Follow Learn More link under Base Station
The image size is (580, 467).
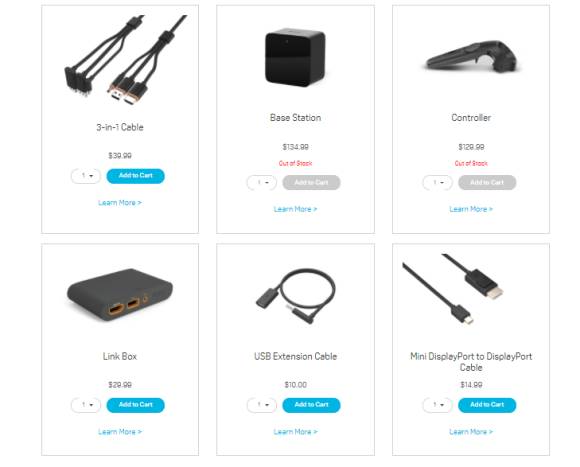(x=295, y=209)
